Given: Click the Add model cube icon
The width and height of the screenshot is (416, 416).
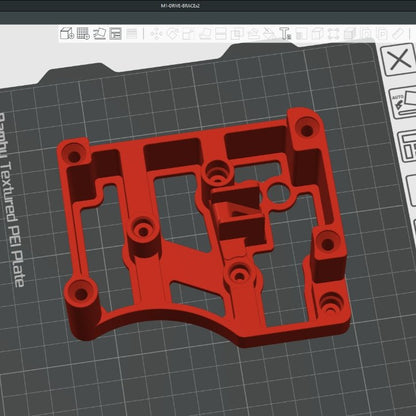Looking at the screenshot, I should [67, 34].
